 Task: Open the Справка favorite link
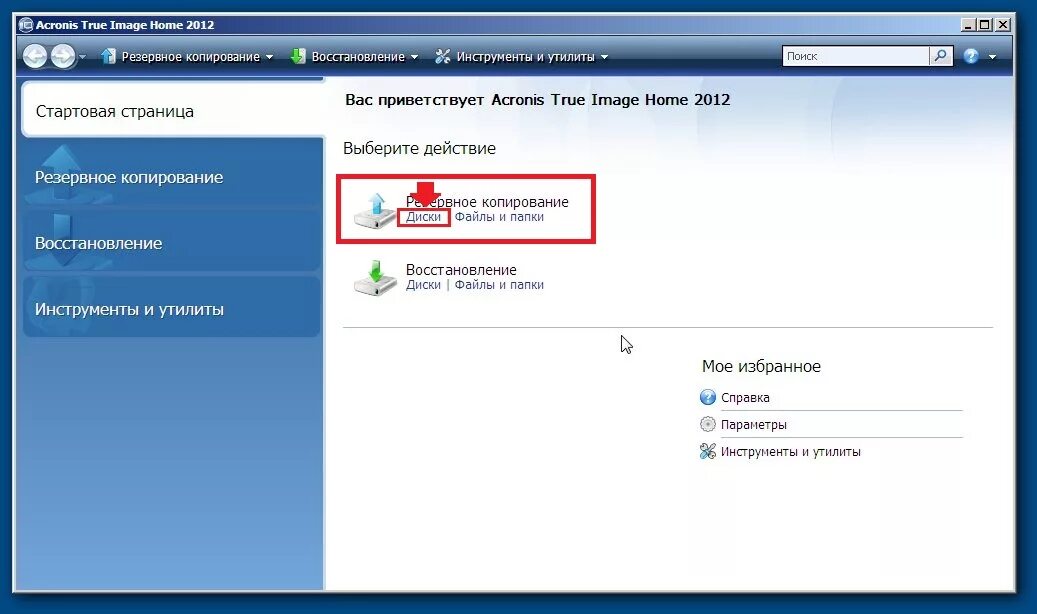(745, 398)
